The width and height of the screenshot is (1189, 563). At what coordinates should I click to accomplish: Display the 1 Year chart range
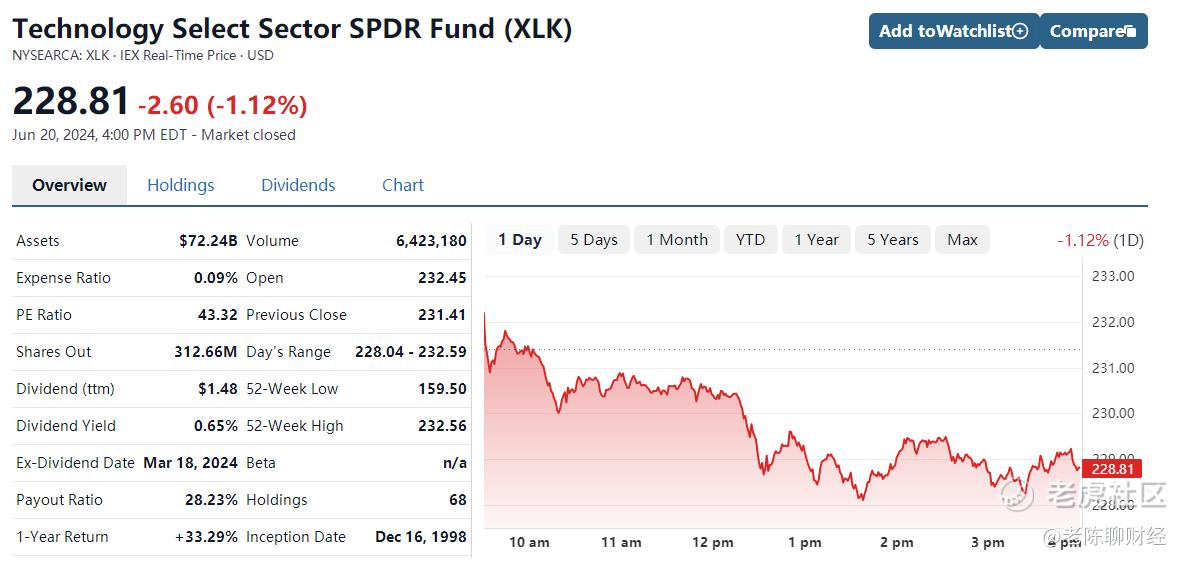[x=816, y=240]
